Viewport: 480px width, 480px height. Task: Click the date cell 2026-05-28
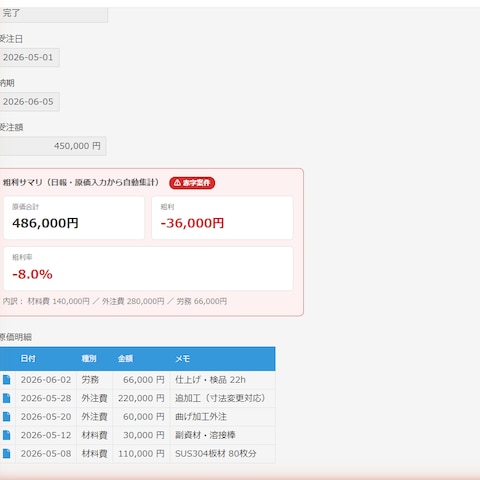46,398
